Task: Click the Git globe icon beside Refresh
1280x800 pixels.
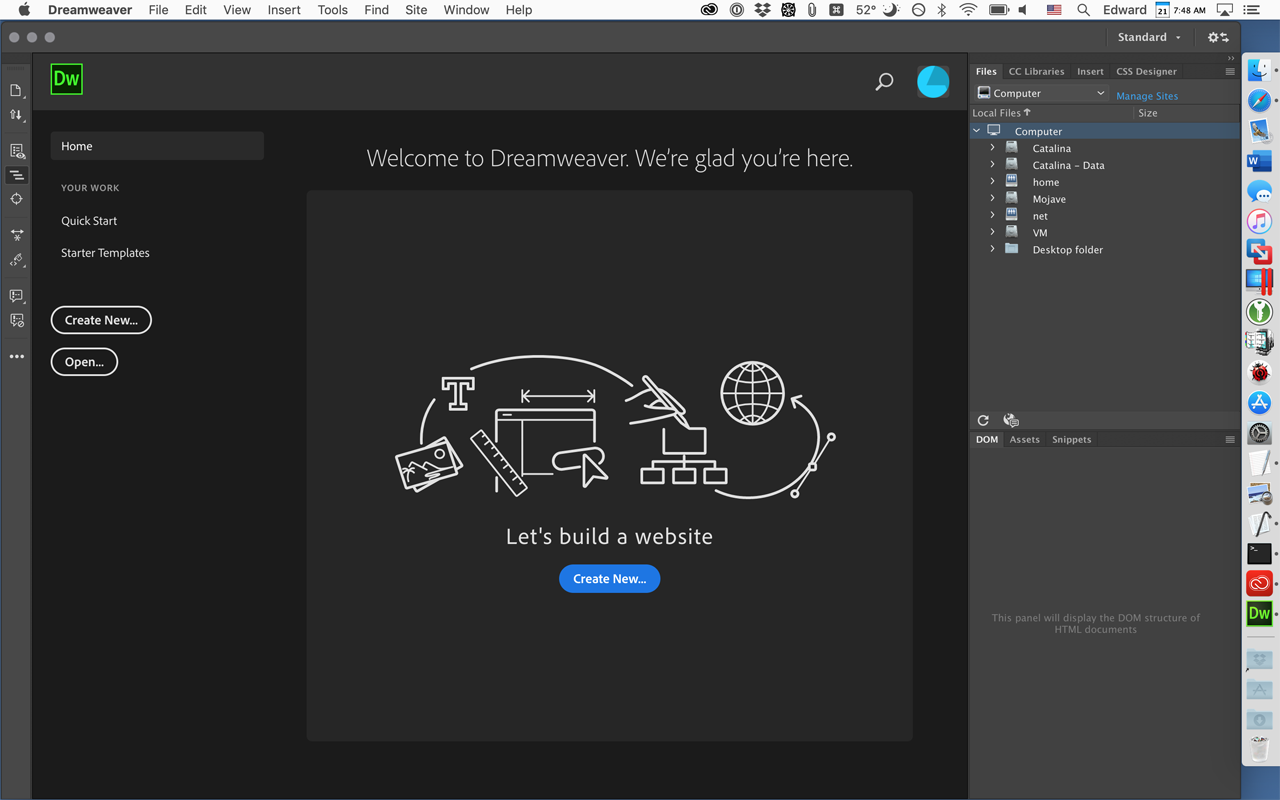Action: pos(1010,420)
